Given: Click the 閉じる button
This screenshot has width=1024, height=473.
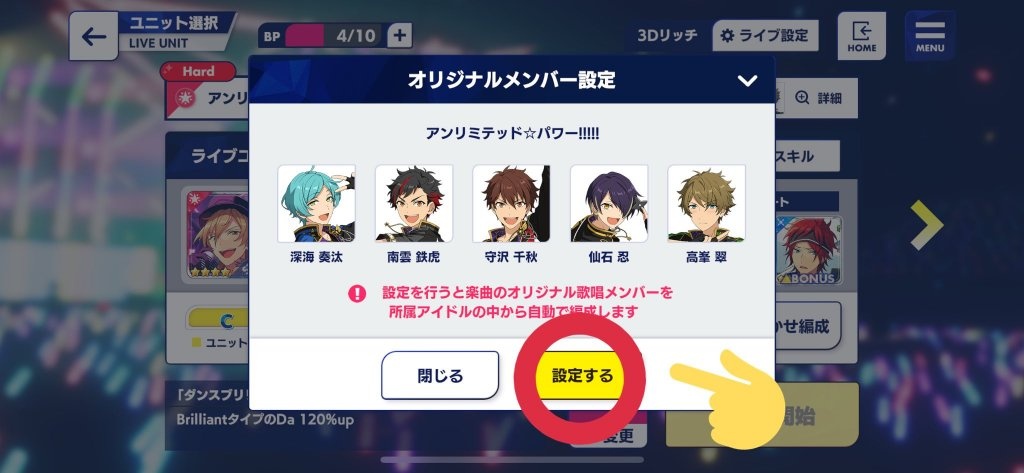Looking at the screenshot, I should tap(440, 376).
